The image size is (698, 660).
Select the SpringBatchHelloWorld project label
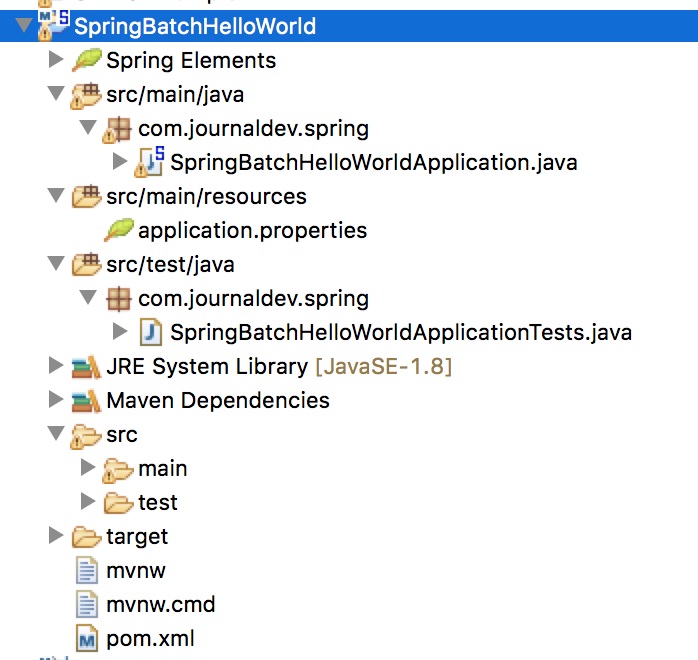[x=195, y=26]
